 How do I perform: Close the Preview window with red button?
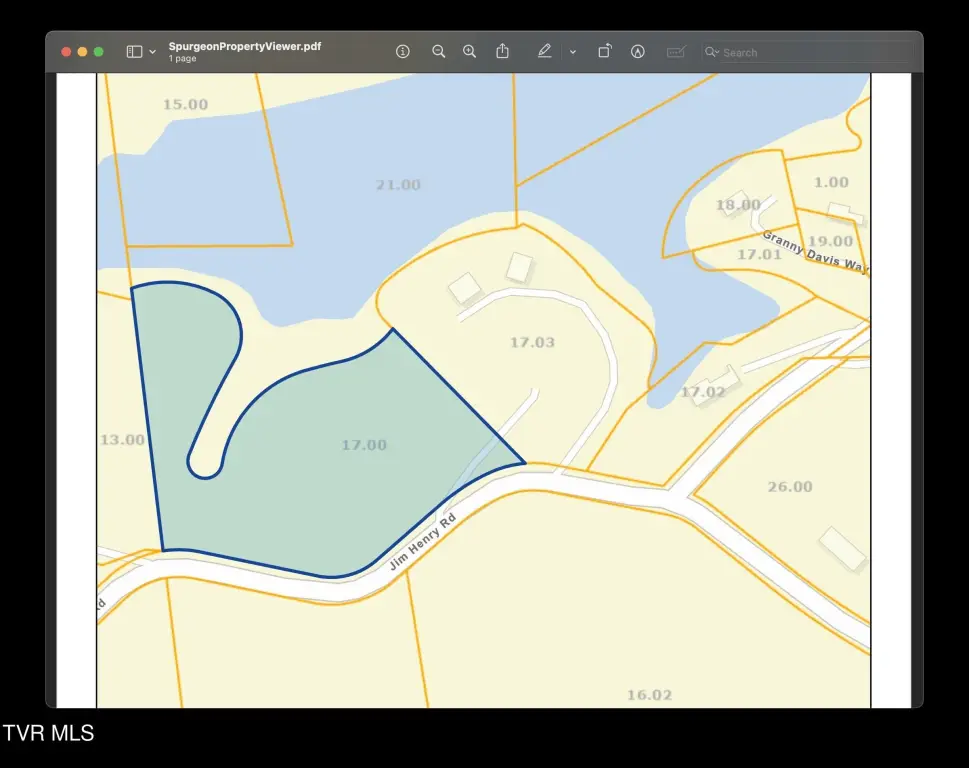coord(67,52)
